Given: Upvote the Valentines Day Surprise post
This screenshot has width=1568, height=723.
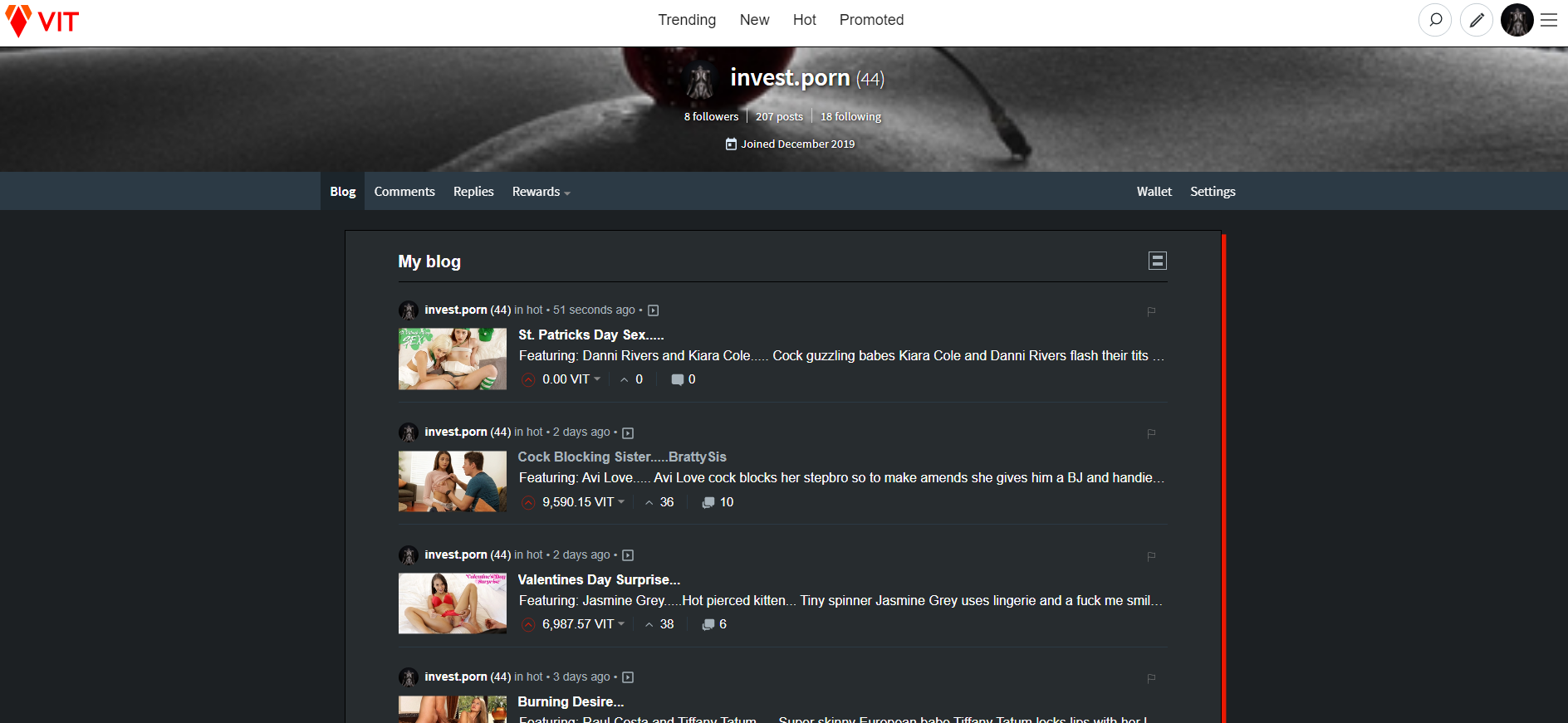Looking at the screenshot, I should click(528, 624).
